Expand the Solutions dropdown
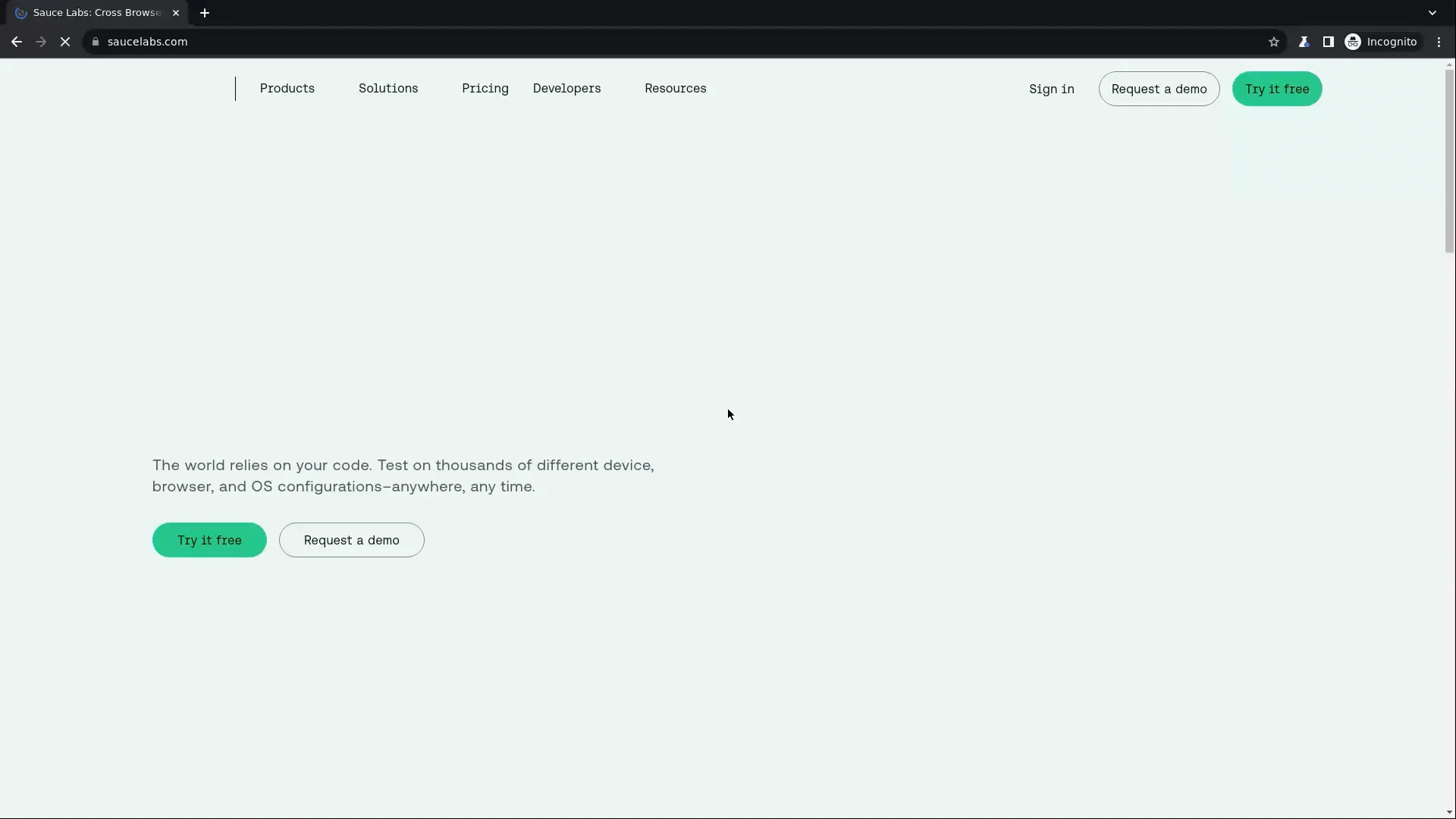Image resolution: width=1456 pixels, height=819 pixels. [389, 89]
